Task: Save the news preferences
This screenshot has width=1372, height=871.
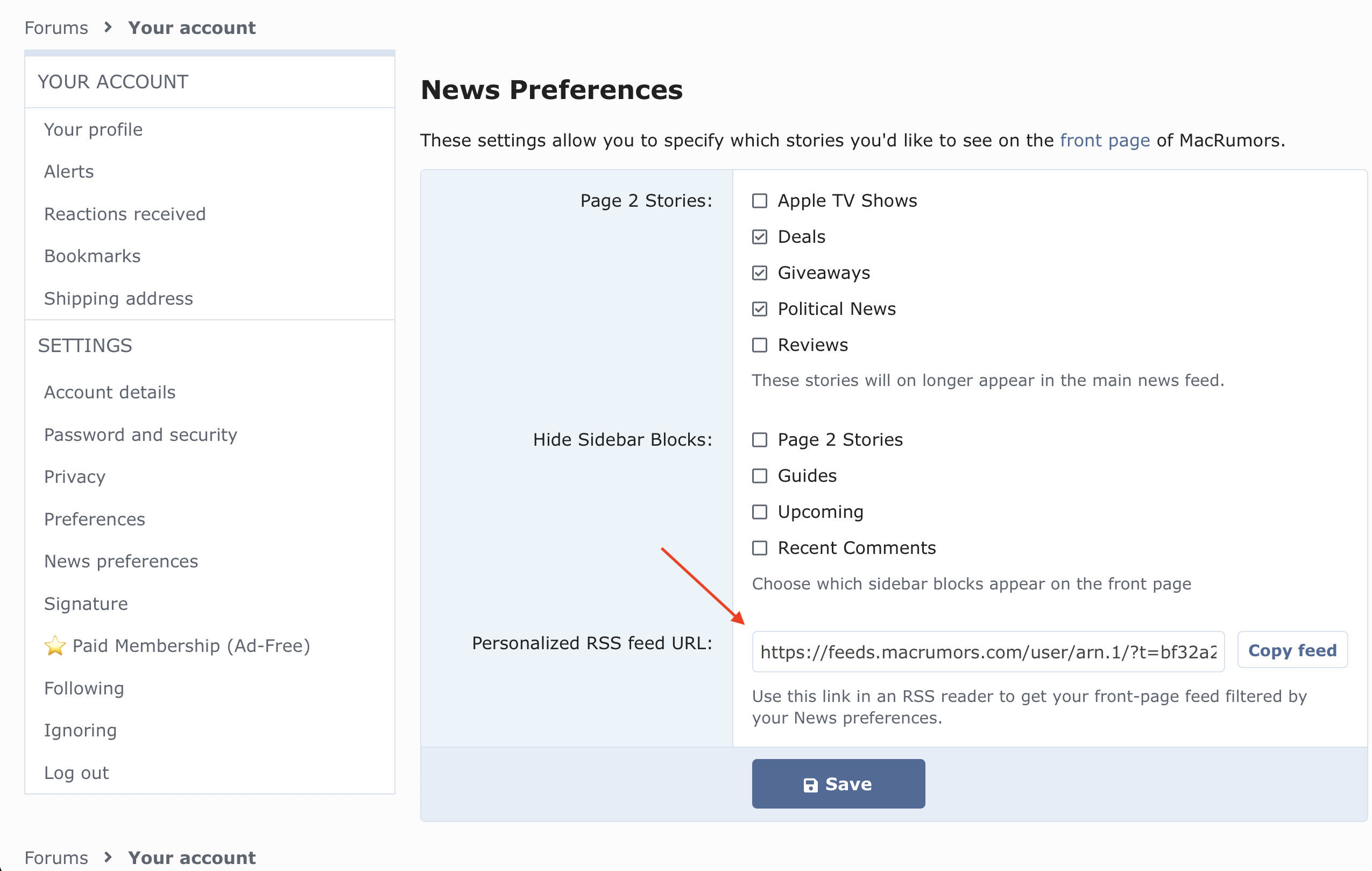Action: [838, 784]
